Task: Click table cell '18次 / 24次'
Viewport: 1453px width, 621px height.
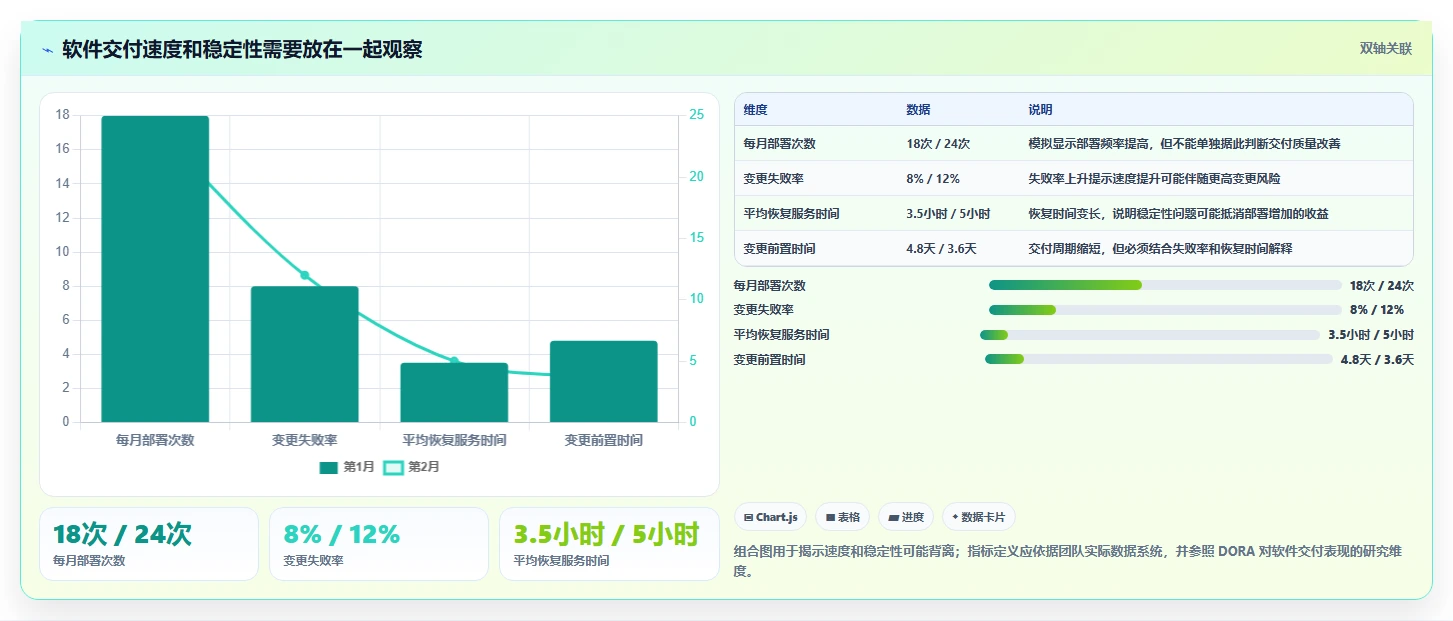Action: coord(938,144)
